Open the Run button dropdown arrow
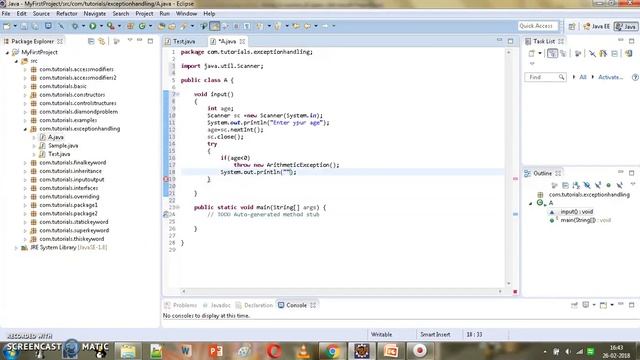The width and height of the screenshot is (640, 360). (x=101, y=26)
